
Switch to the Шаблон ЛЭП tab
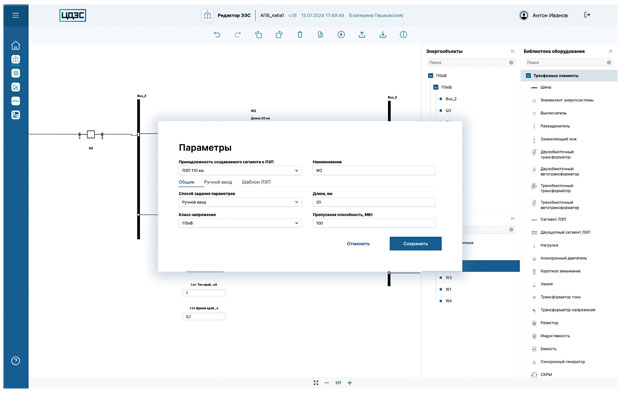pos(256,182)
